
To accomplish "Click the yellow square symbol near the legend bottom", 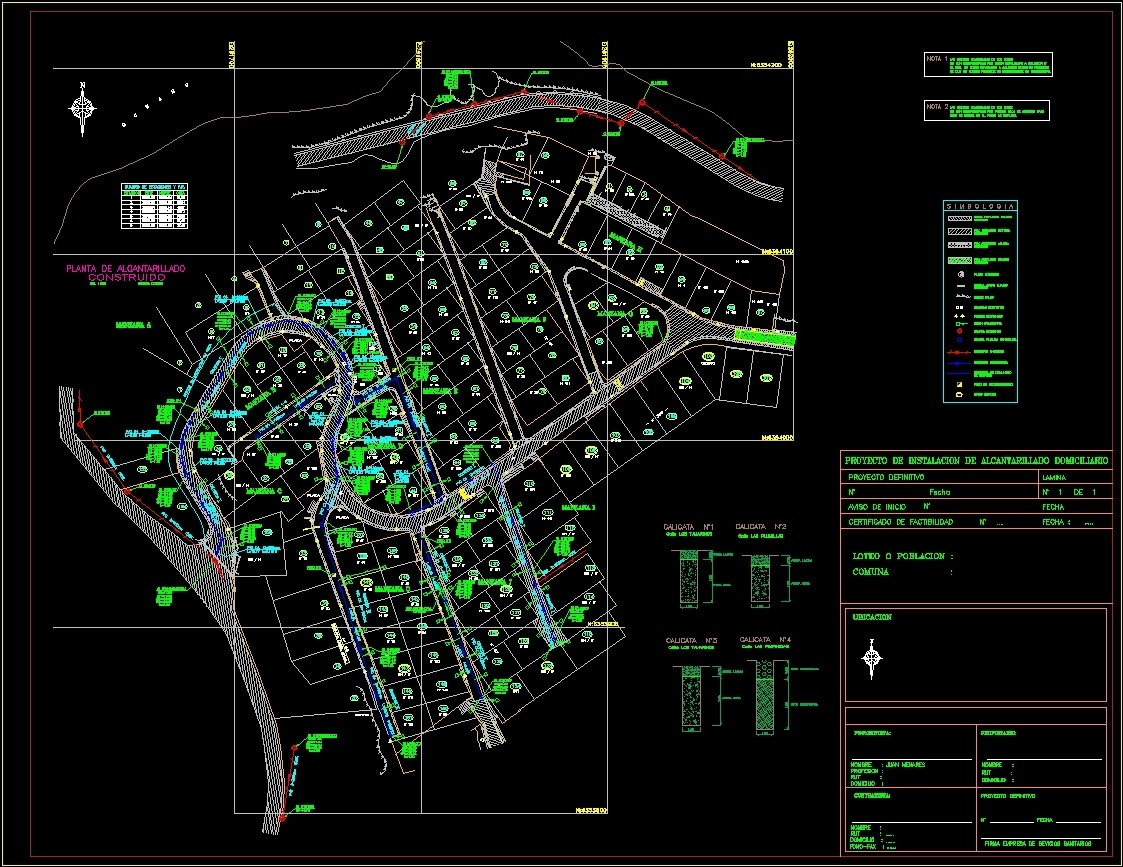I will pyautogui.click(x=959, y=383).
